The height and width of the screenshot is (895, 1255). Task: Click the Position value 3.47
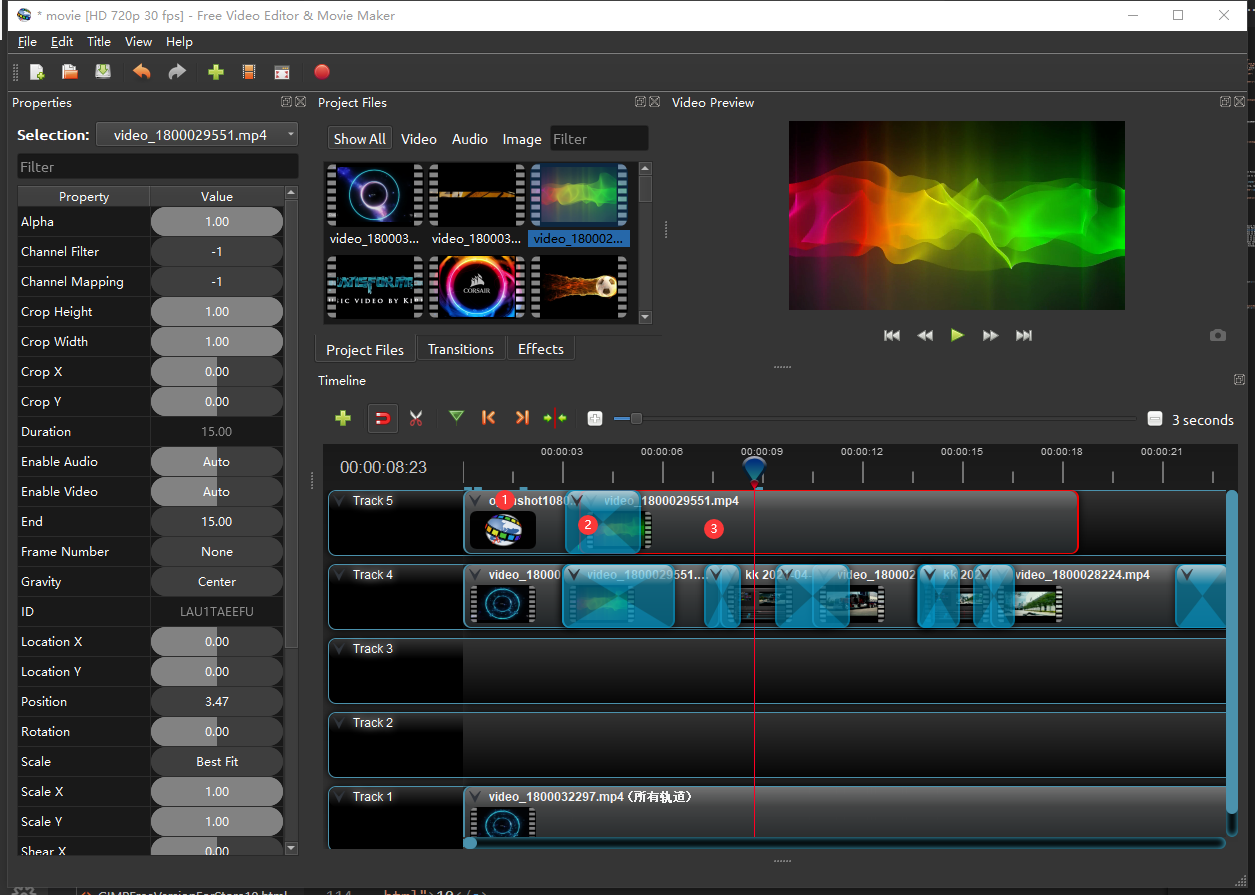[217, 702]
